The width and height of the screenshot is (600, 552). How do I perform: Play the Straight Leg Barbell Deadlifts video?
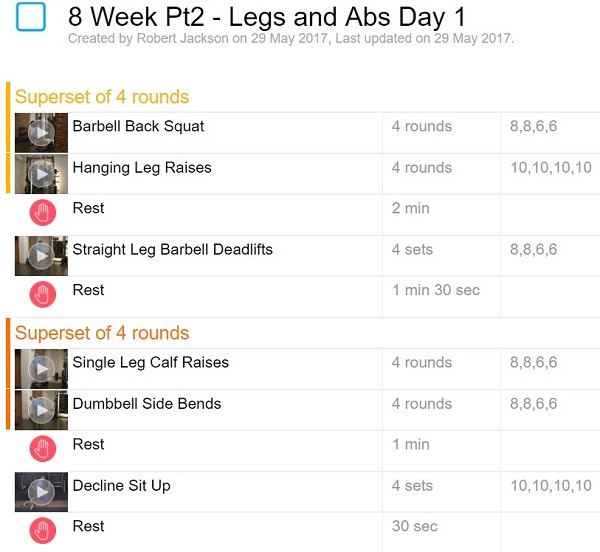point(41,256)
